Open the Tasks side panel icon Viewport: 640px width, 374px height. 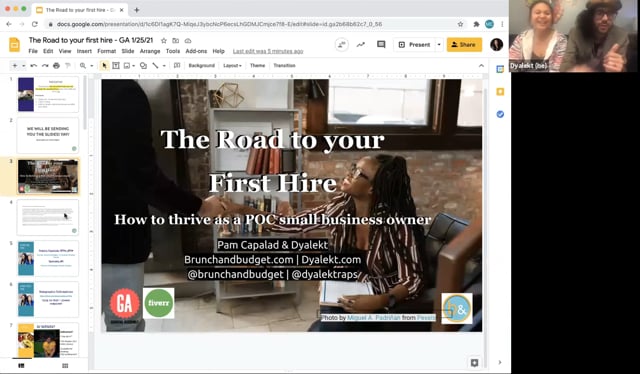(500, 114)
